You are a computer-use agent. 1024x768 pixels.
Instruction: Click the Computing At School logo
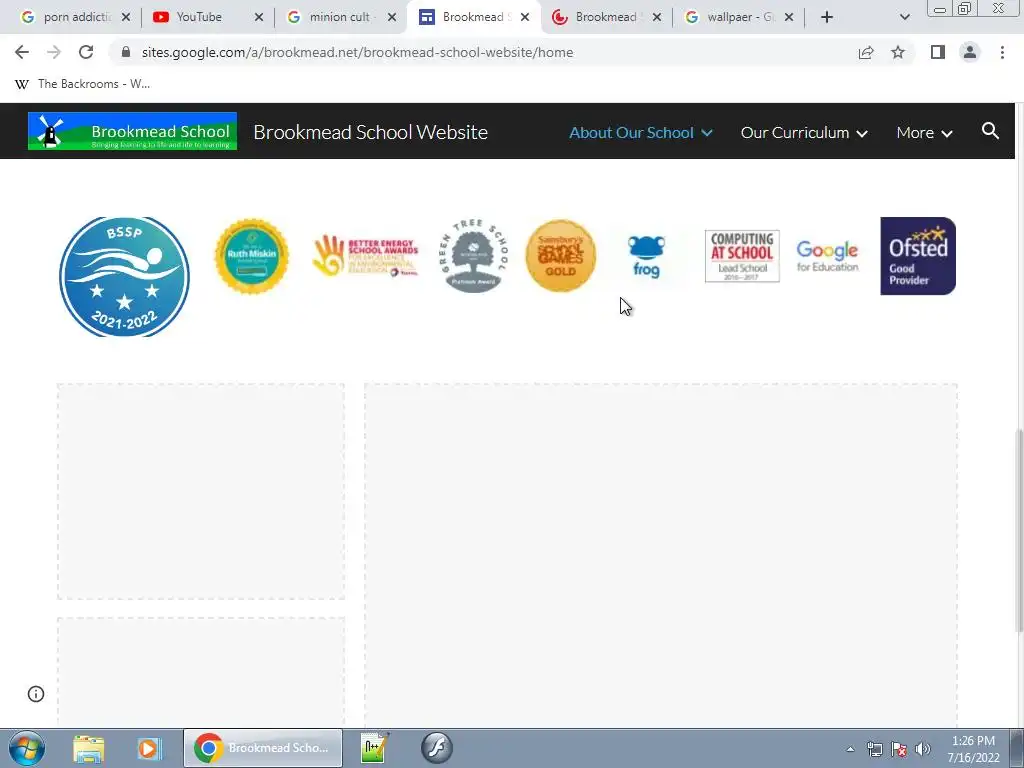pos(742,256)
